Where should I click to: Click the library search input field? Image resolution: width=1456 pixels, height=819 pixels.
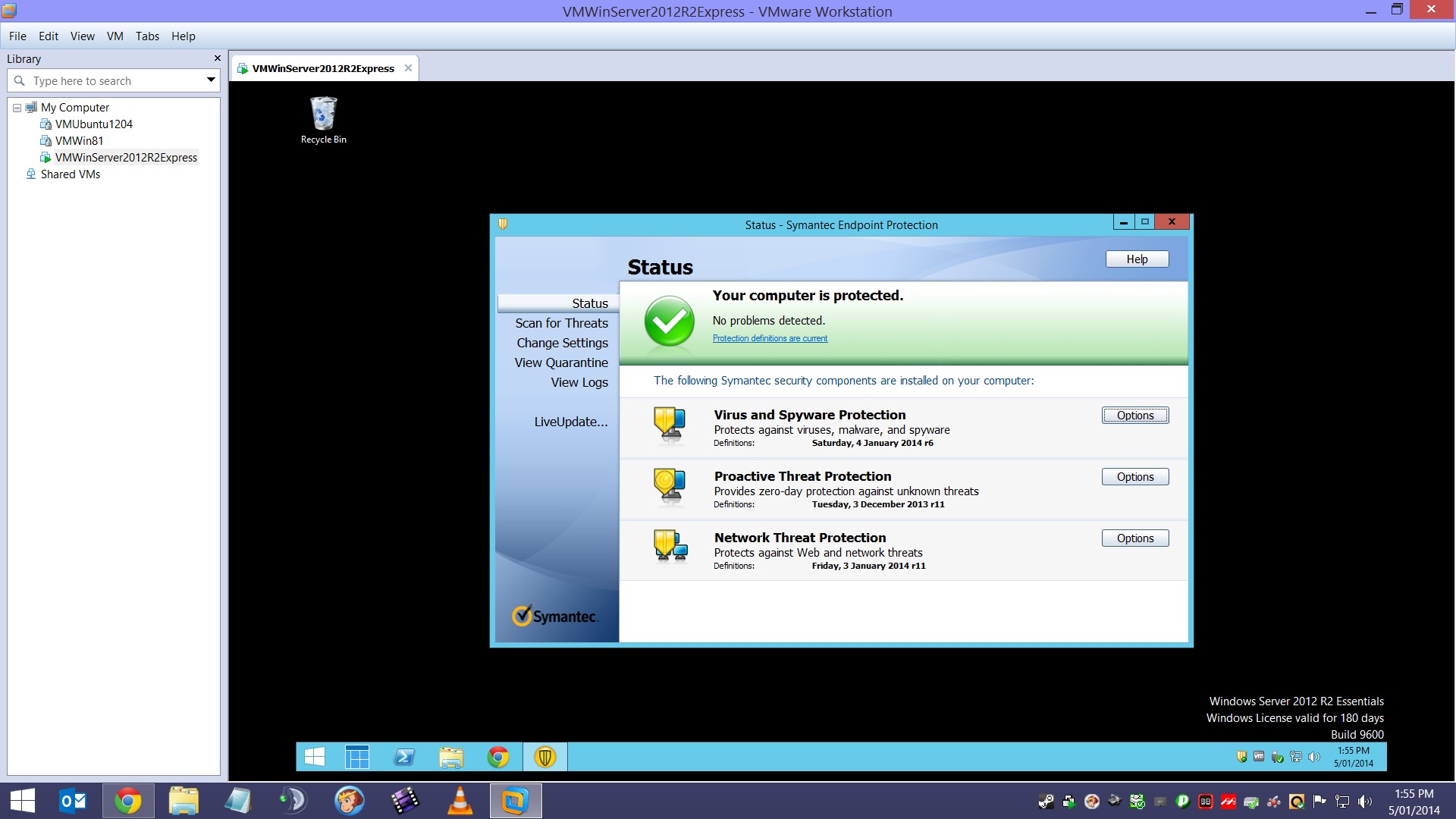[x=114, y=80]
